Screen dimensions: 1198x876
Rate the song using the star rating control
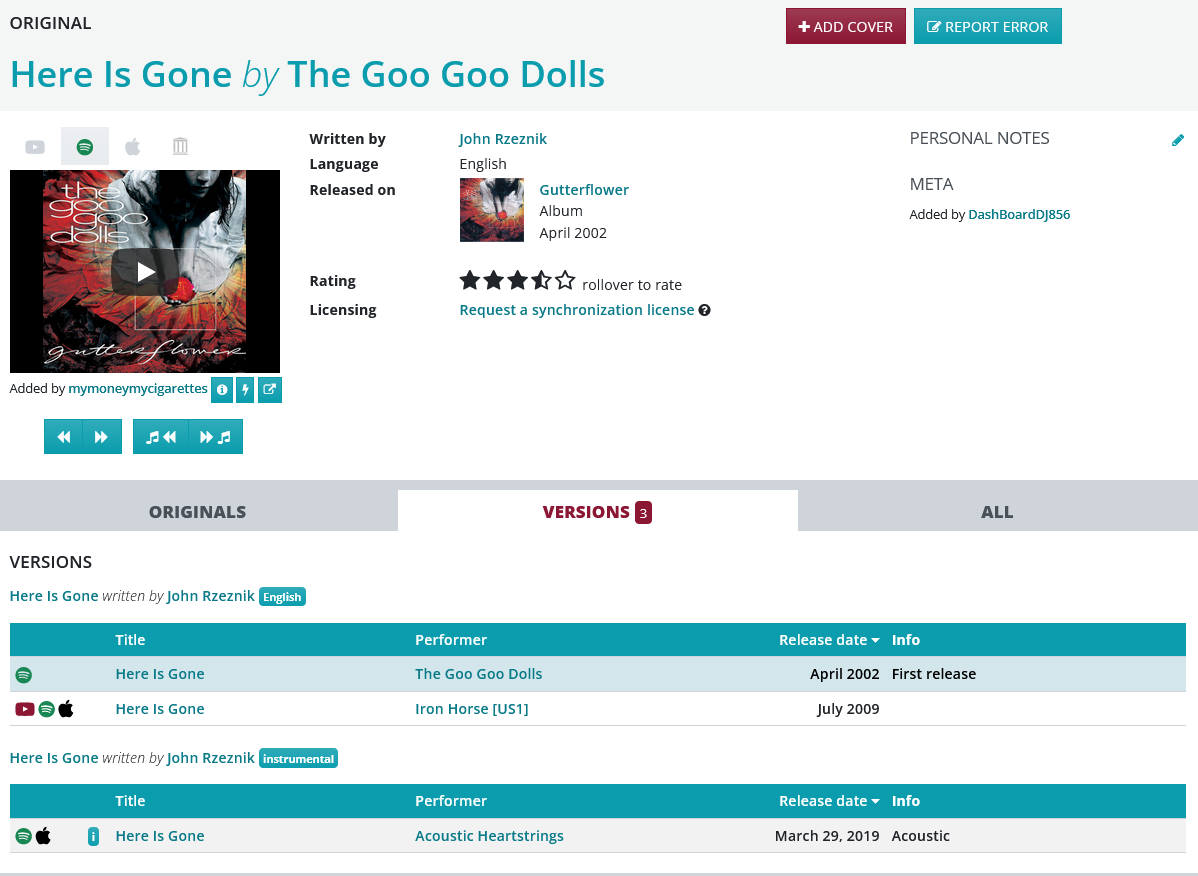point(518,280)
